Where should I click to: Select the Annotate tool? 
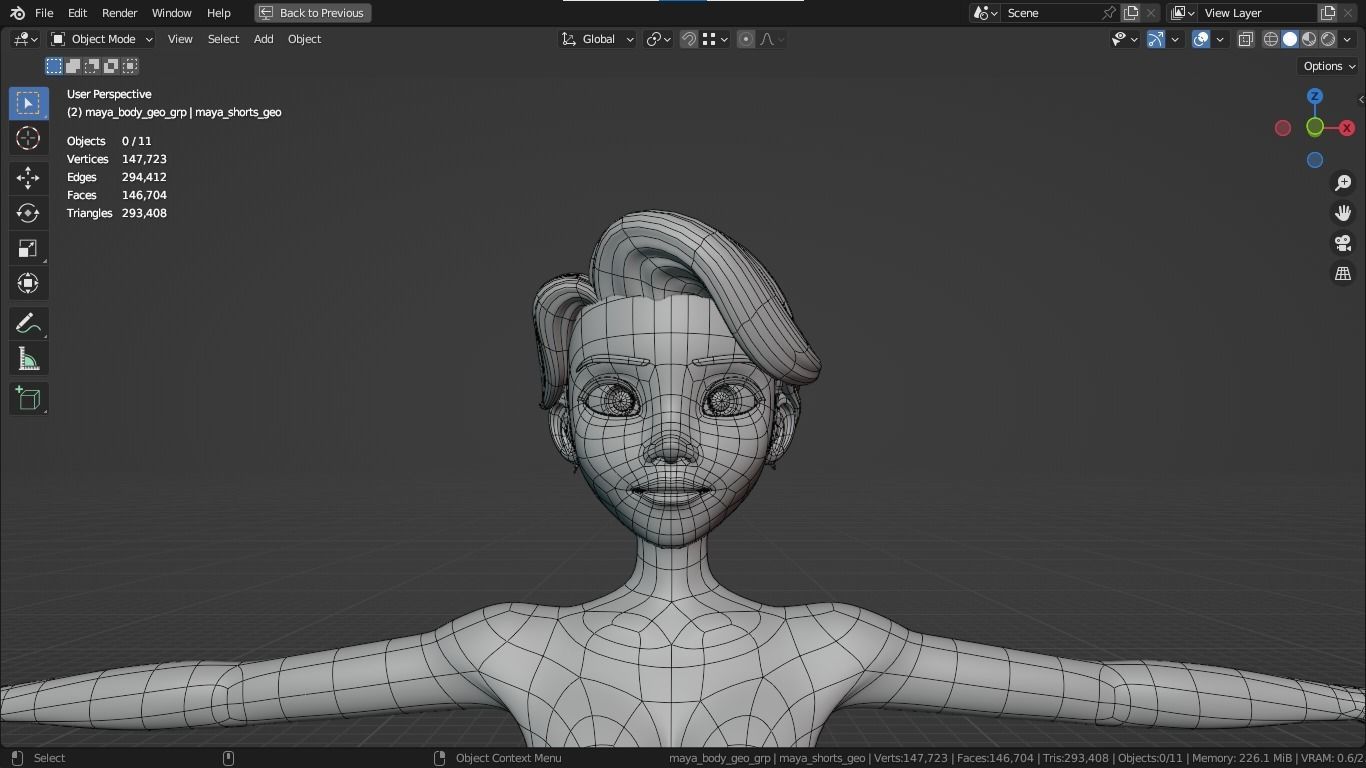tap(28, 324)
